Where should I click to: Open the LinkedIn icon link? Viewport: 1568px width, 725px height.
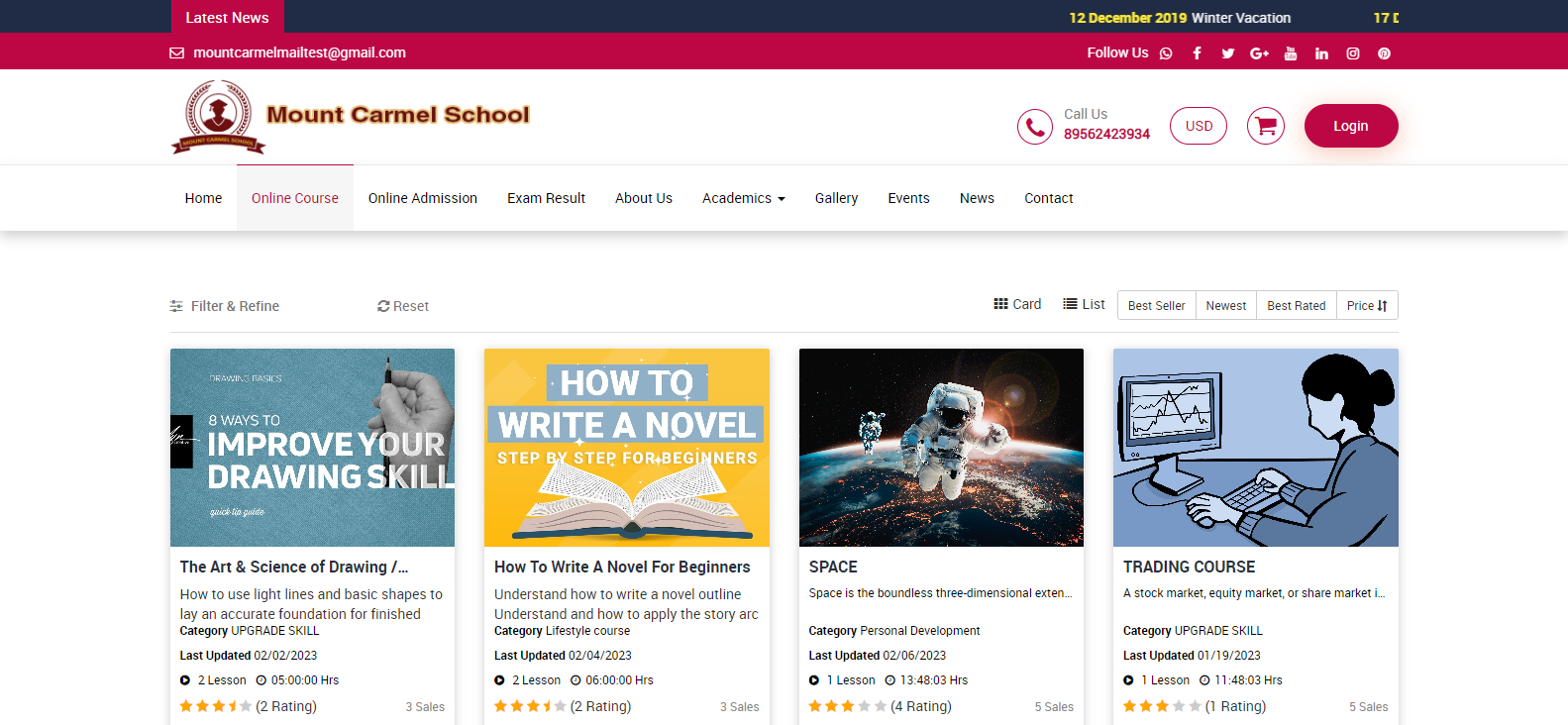pyautogui.click(x=1321, y=53)
